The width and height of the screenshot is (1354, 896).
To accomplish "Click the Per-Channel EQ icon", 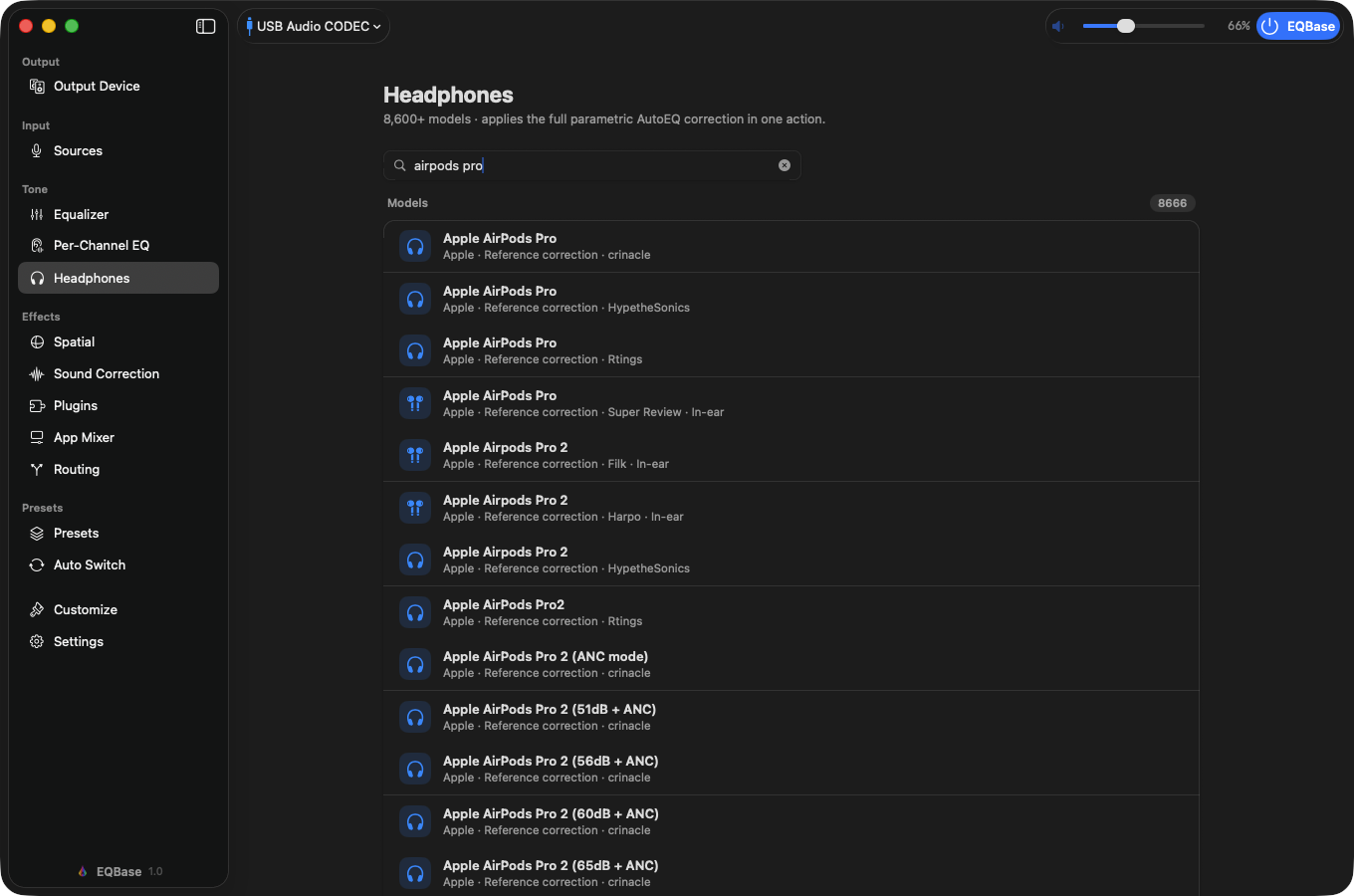I will coord(37,246).
